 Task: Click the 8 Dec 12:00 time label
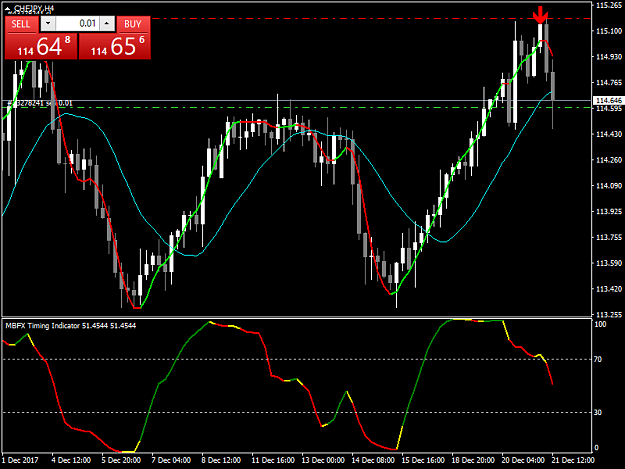221,460
